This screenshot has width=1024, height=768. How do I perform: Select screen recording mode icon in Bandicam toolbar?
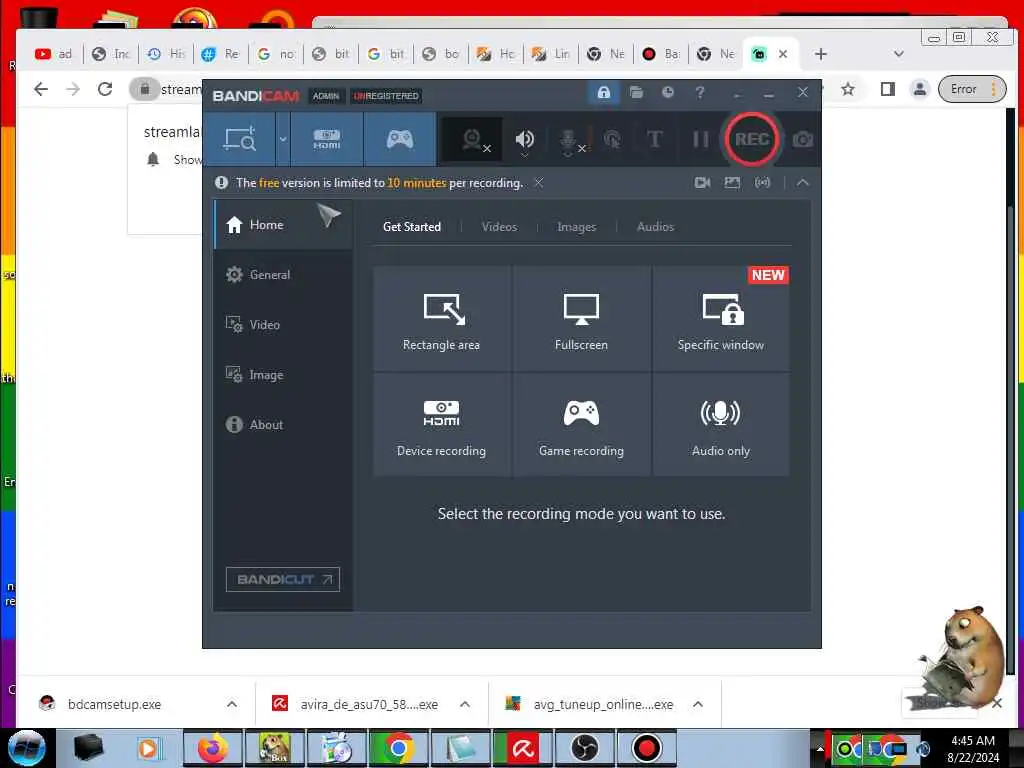tap(240, 139)
